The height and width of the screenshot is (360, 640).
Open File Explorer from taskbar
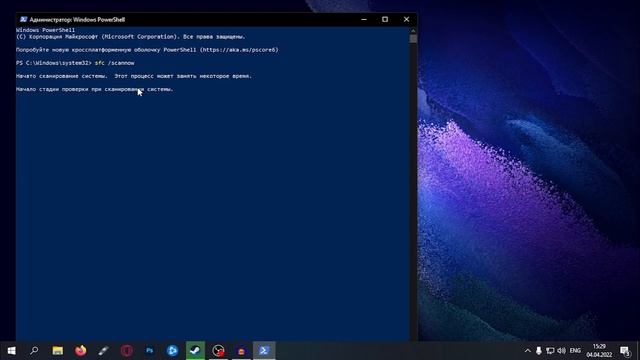click(x=58, y=351)
